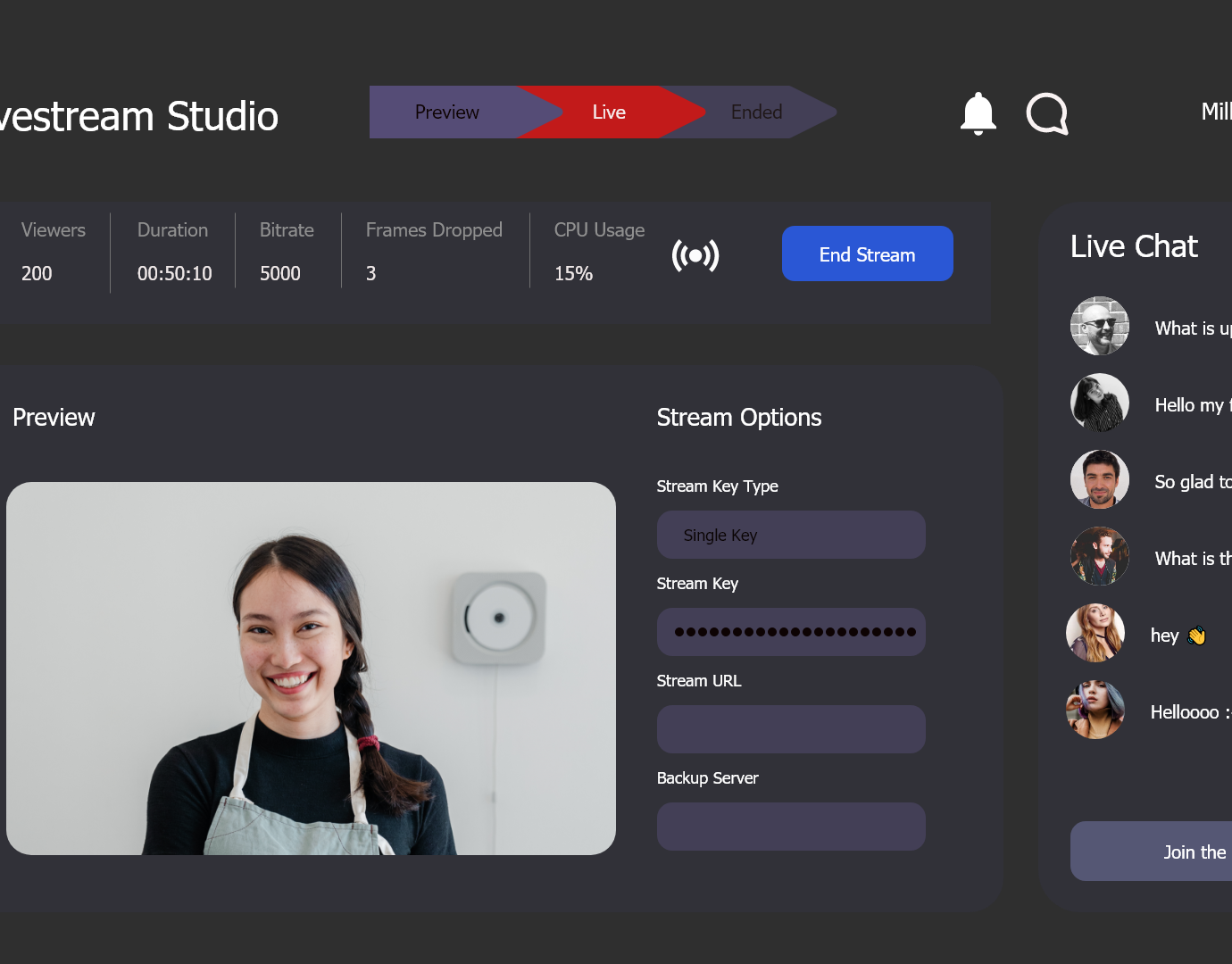This screenshot has width=1232, height=964.
Task: Open avatar next to 'What is up' message
Action: [1100, 326]
